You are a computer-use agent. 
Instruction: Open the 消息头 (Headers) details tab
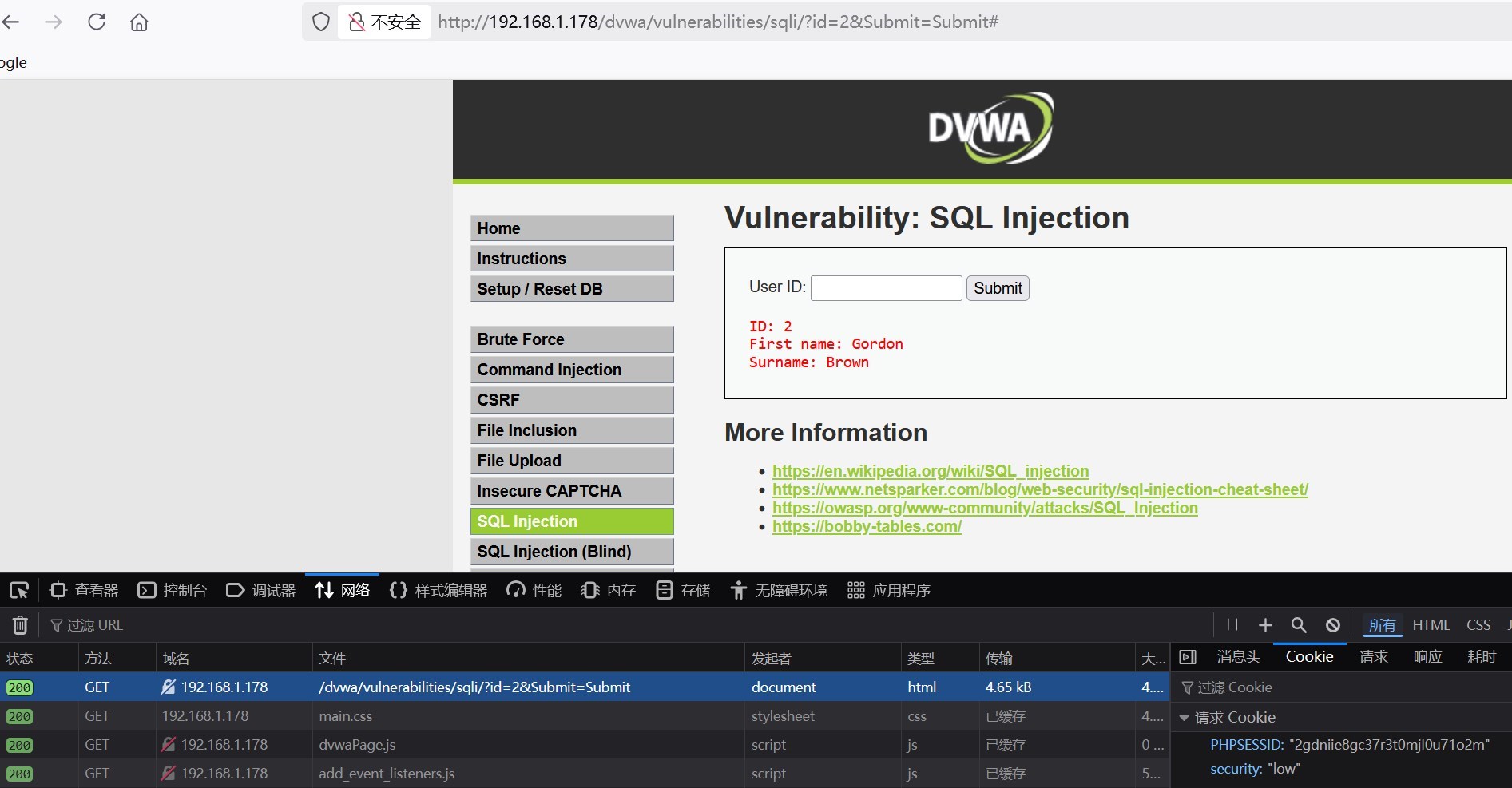point(1238,657)
